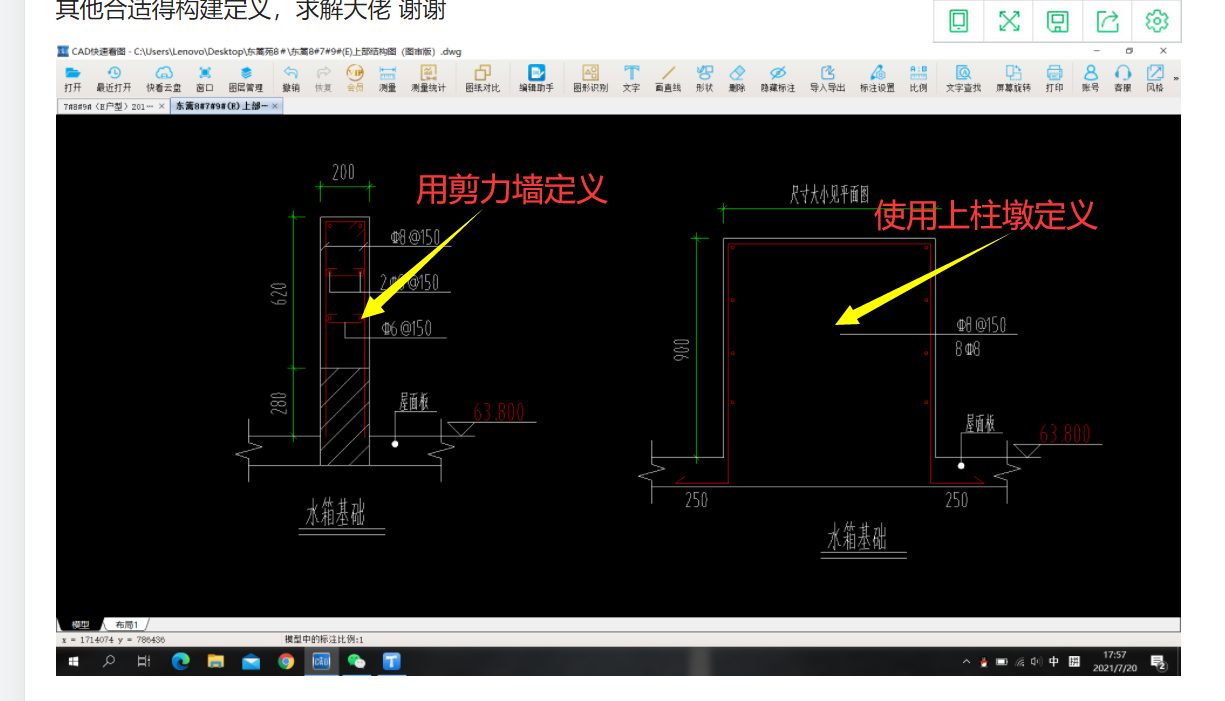The width and height of the screenshot is (1225, 701).
Task: Click the 撤销 undo arrow
Action: coord(291,78)
